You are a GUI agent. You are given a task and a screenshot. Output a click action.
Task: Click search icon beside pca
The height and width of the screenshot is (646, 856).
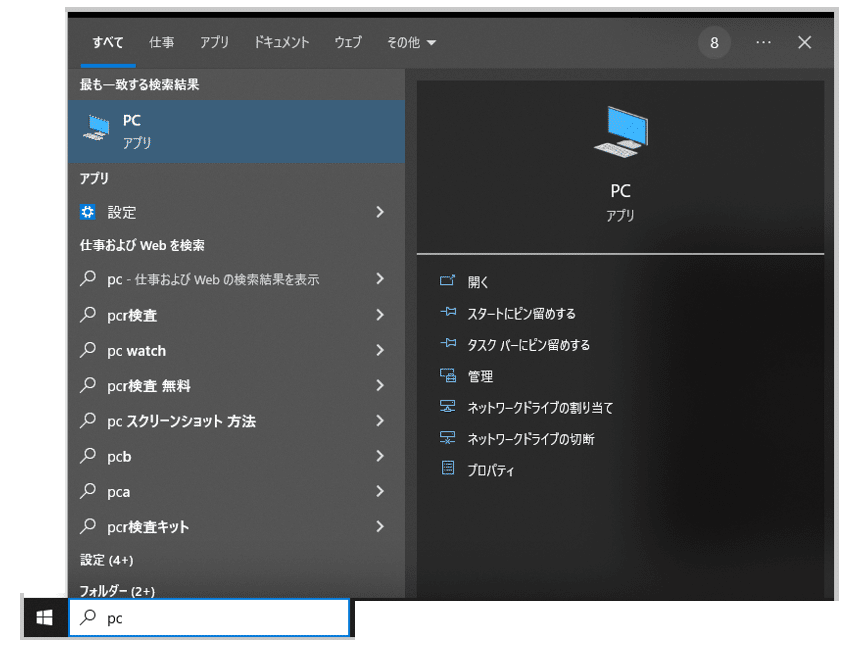(88, 491)
